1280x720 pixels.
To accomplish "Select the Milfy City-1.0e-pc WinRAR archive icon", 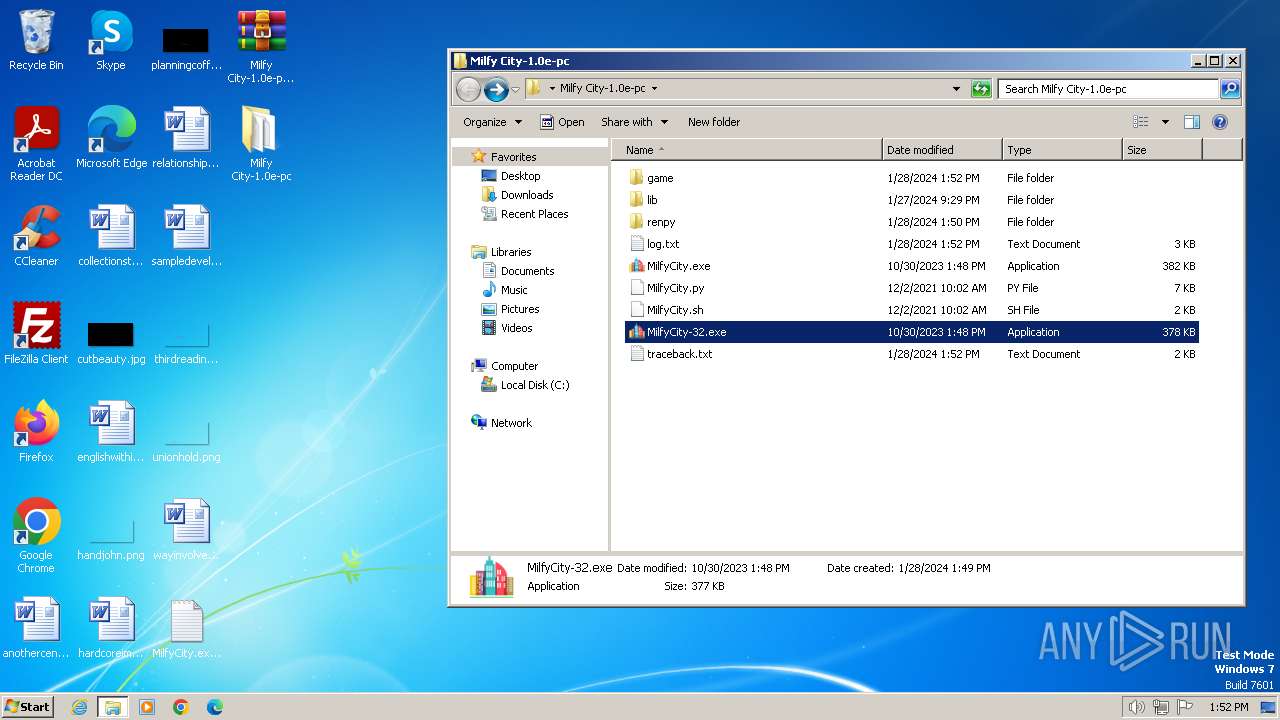I will coord(261,46).
